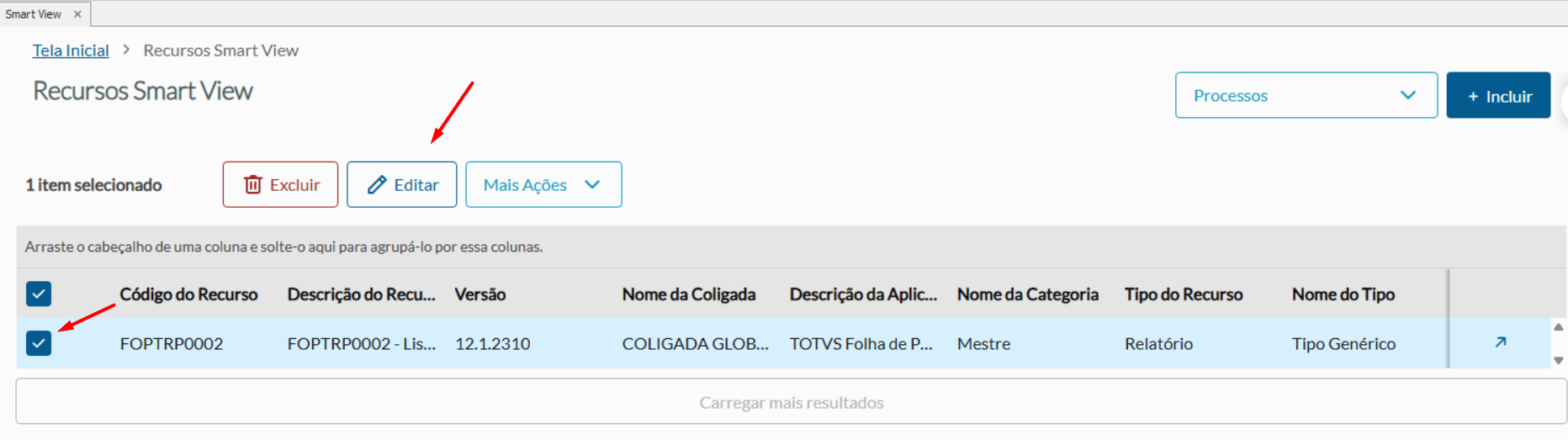Image resolution: width=1568 pixels, height=440 pixels.
Task: Click the plus icon on Incluir
Action: (x=1473, y=97)
